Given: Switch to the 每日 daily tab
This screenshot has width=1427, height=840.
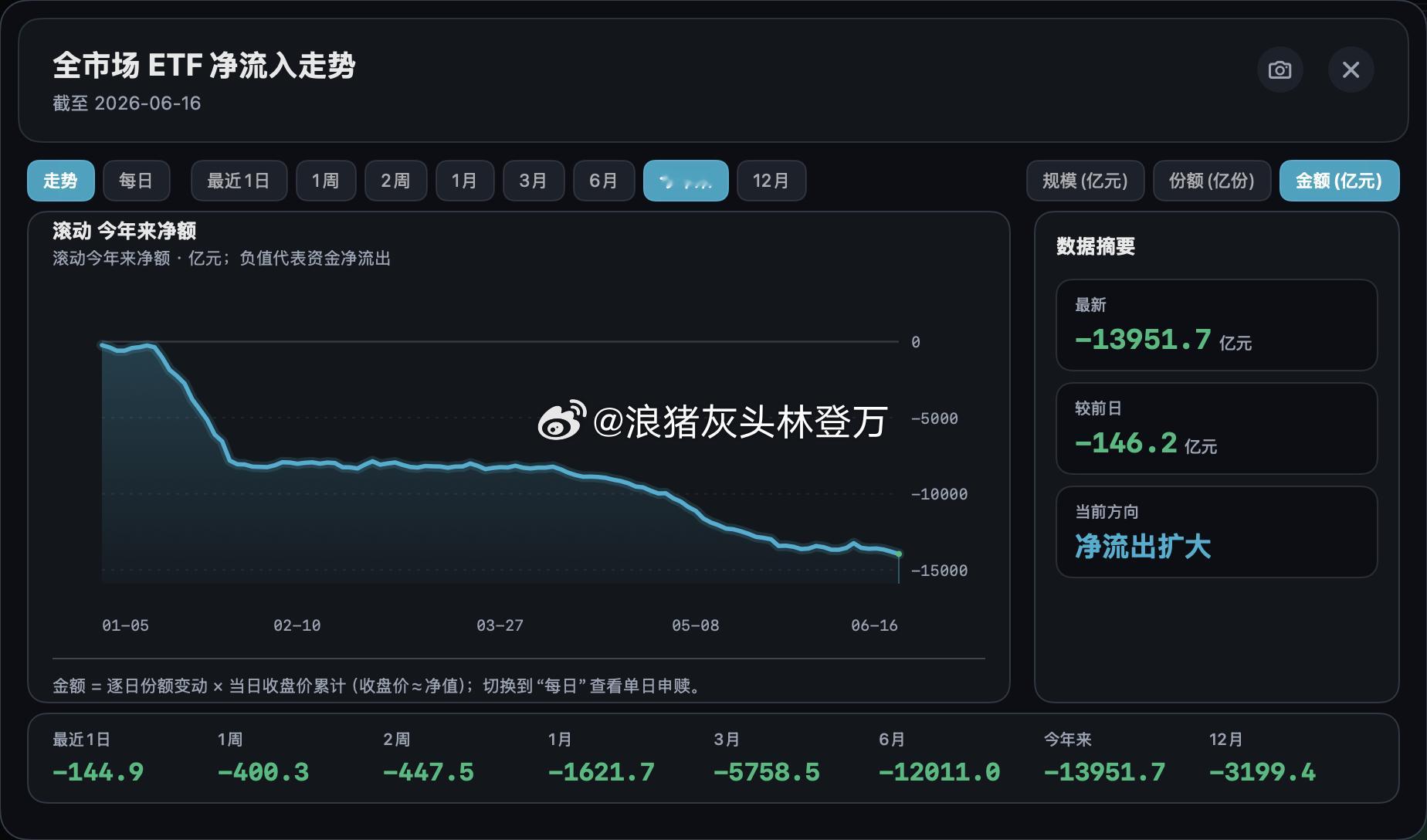Looking at the screenshot, I should tap(136, 181).
